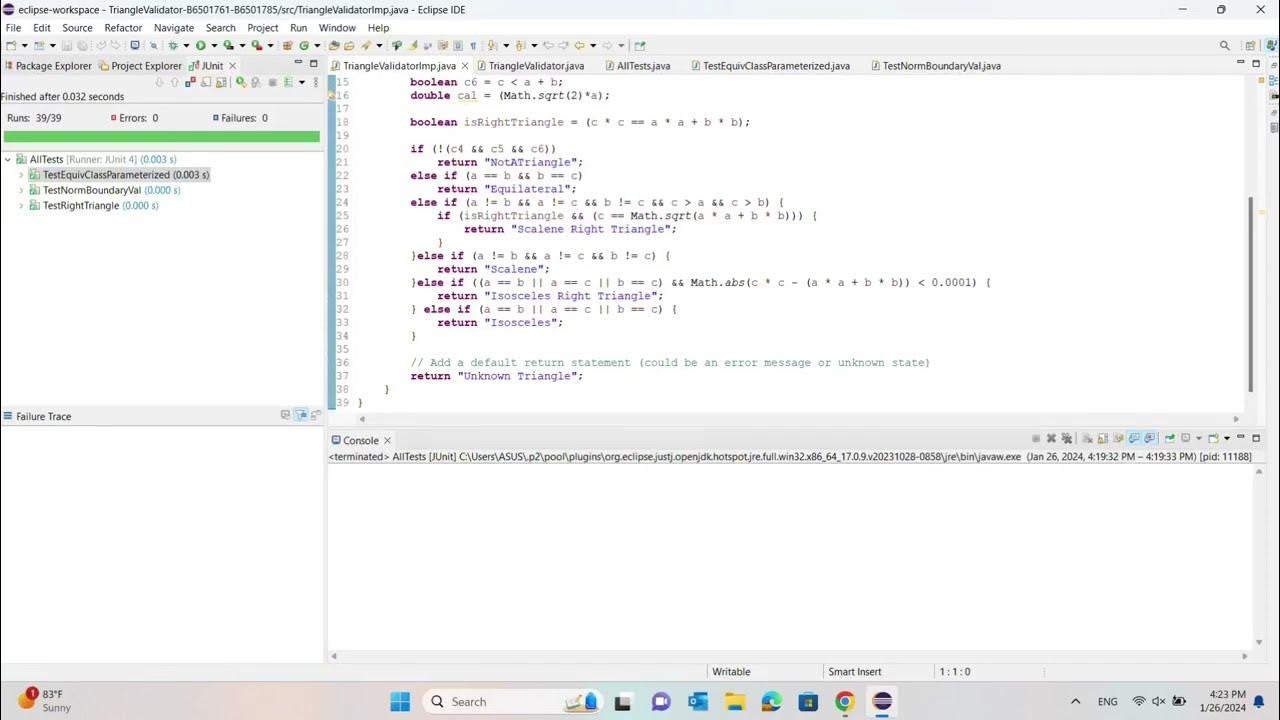The width and height of the screenshot is (1280, 720).
Task: Click Show Failures Only icon in JUnit view
Action: pos(190,82)
